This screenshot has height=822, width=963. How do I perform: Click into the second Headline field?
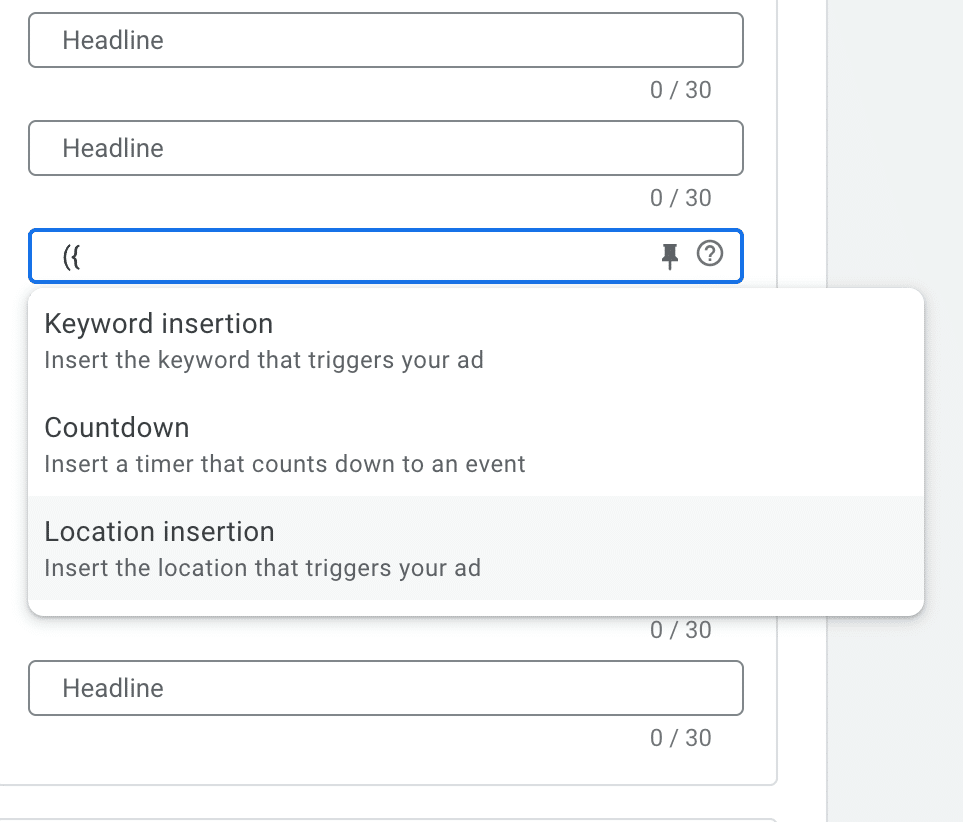(385, 148)
